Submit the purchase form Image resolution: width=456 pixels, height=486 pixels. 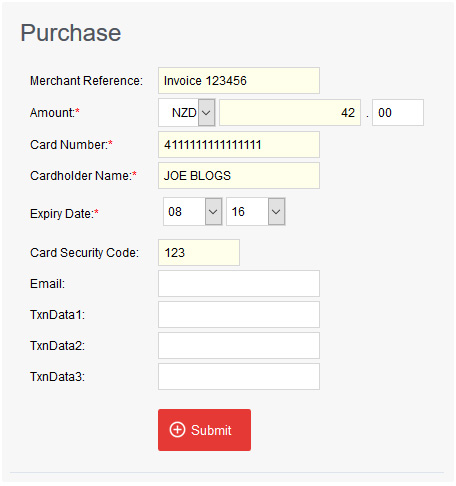(204, 430)
